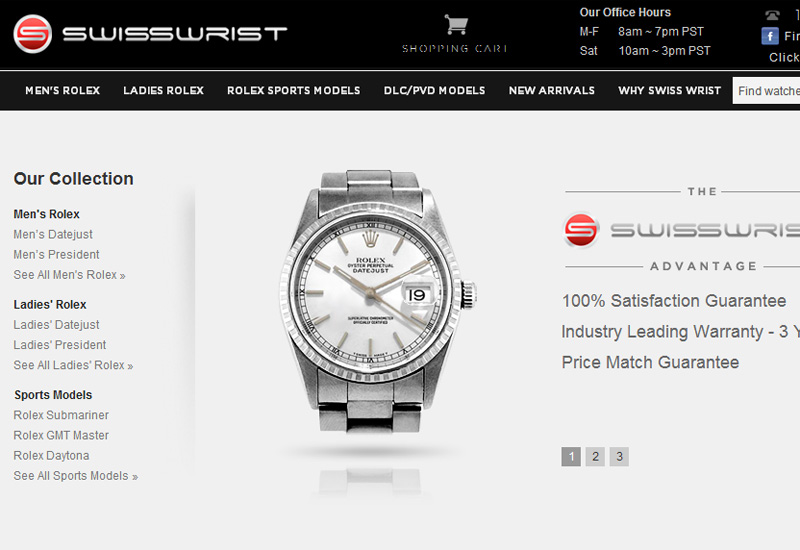Click the telephone icon in the header

click(x=772, y=15)
